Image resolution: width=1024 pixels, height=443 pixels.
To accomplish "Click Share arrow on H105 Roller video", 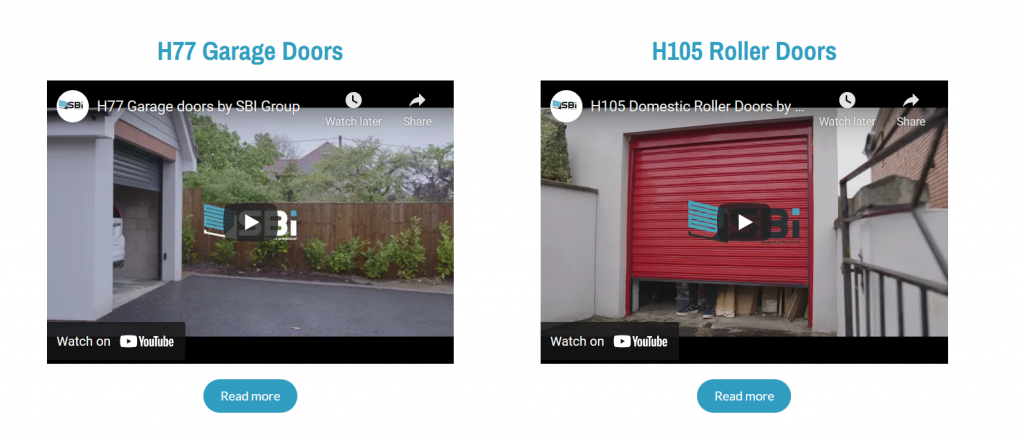I will 911,100.
